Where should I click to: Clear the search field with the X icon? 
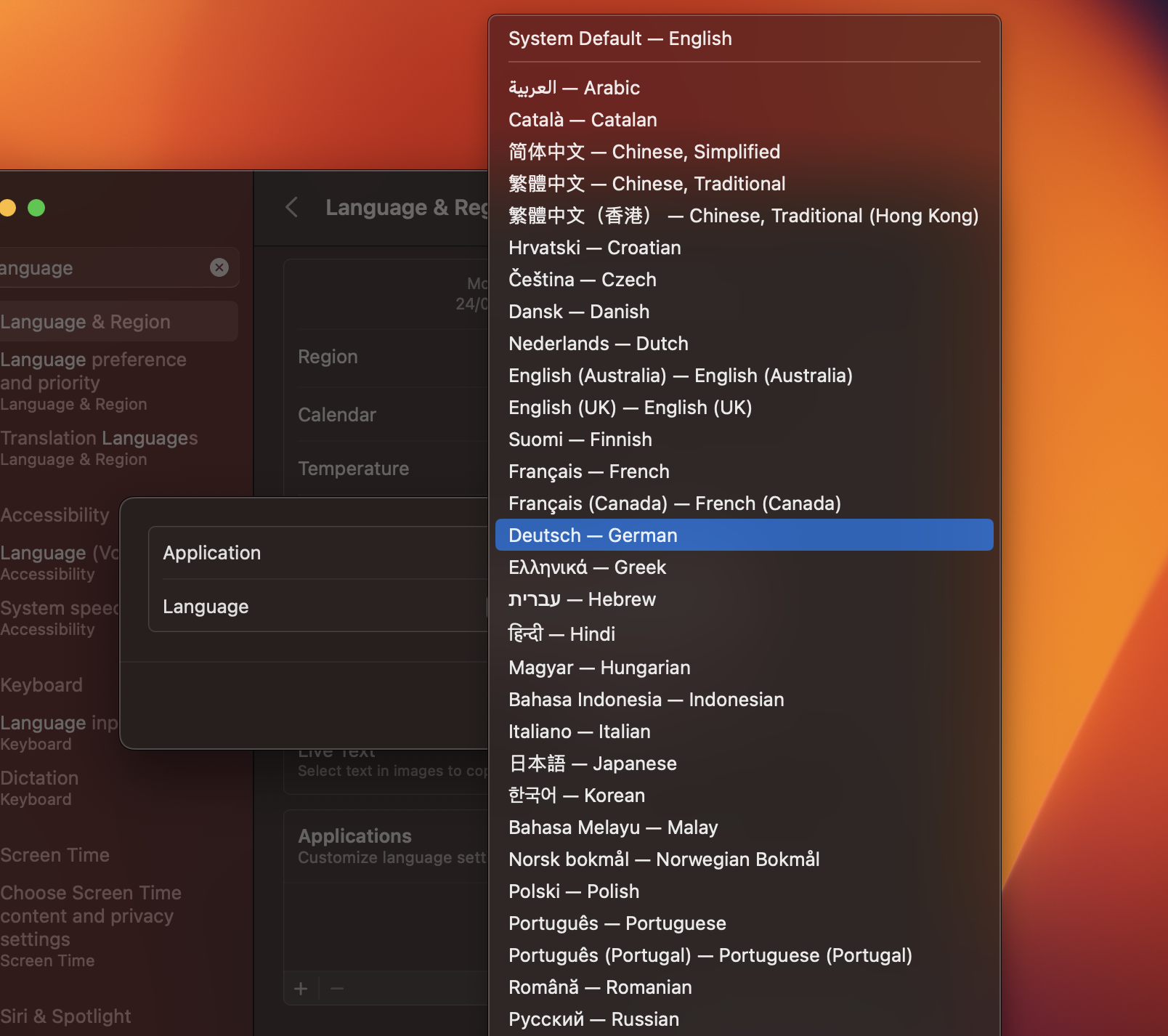tap(219, 267)
